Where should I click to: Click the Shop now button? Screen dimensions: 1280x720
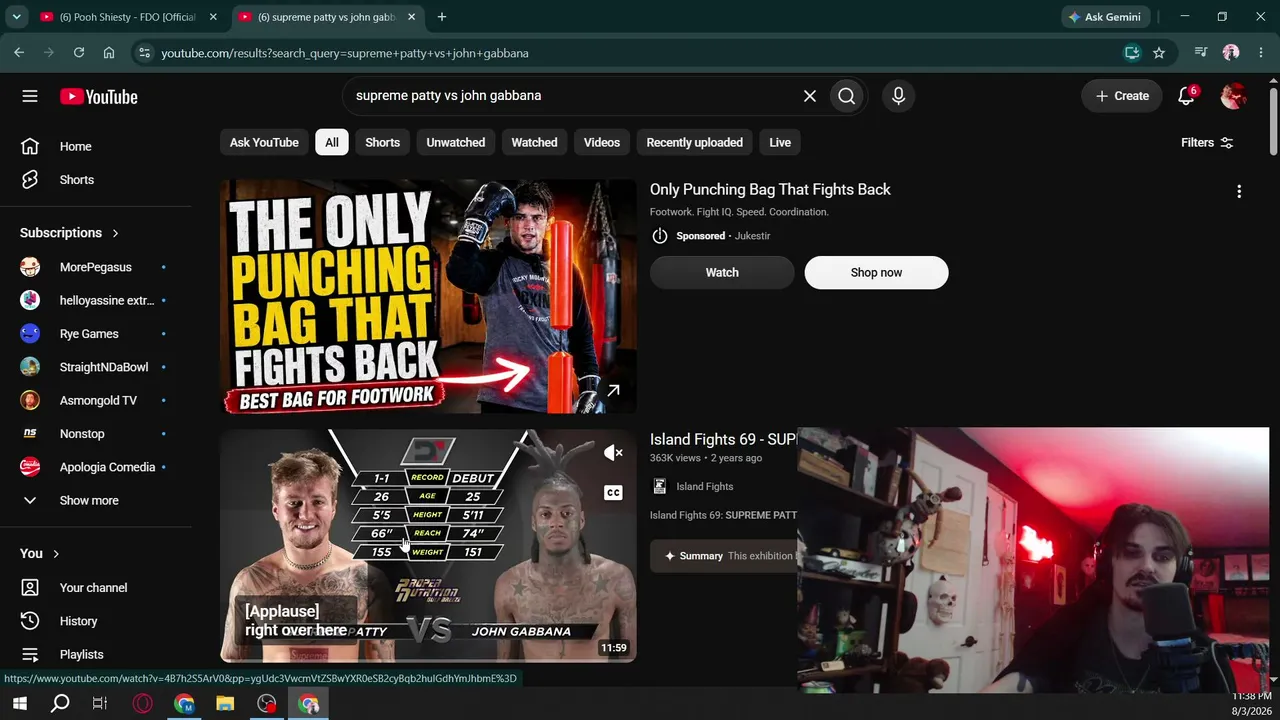coord(876,273)
